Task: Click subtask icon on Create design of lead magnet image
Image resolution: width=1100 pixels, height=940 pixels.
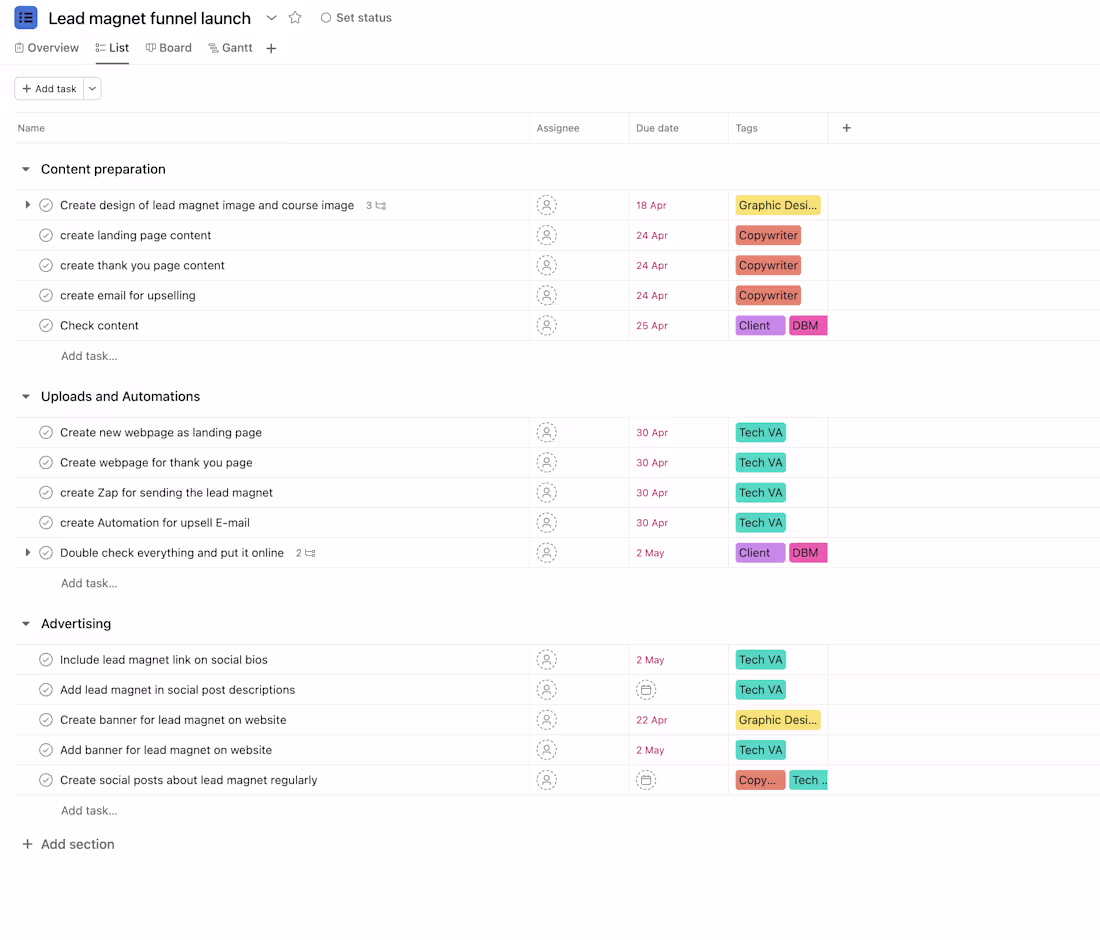Action: (x=381, y=206)
